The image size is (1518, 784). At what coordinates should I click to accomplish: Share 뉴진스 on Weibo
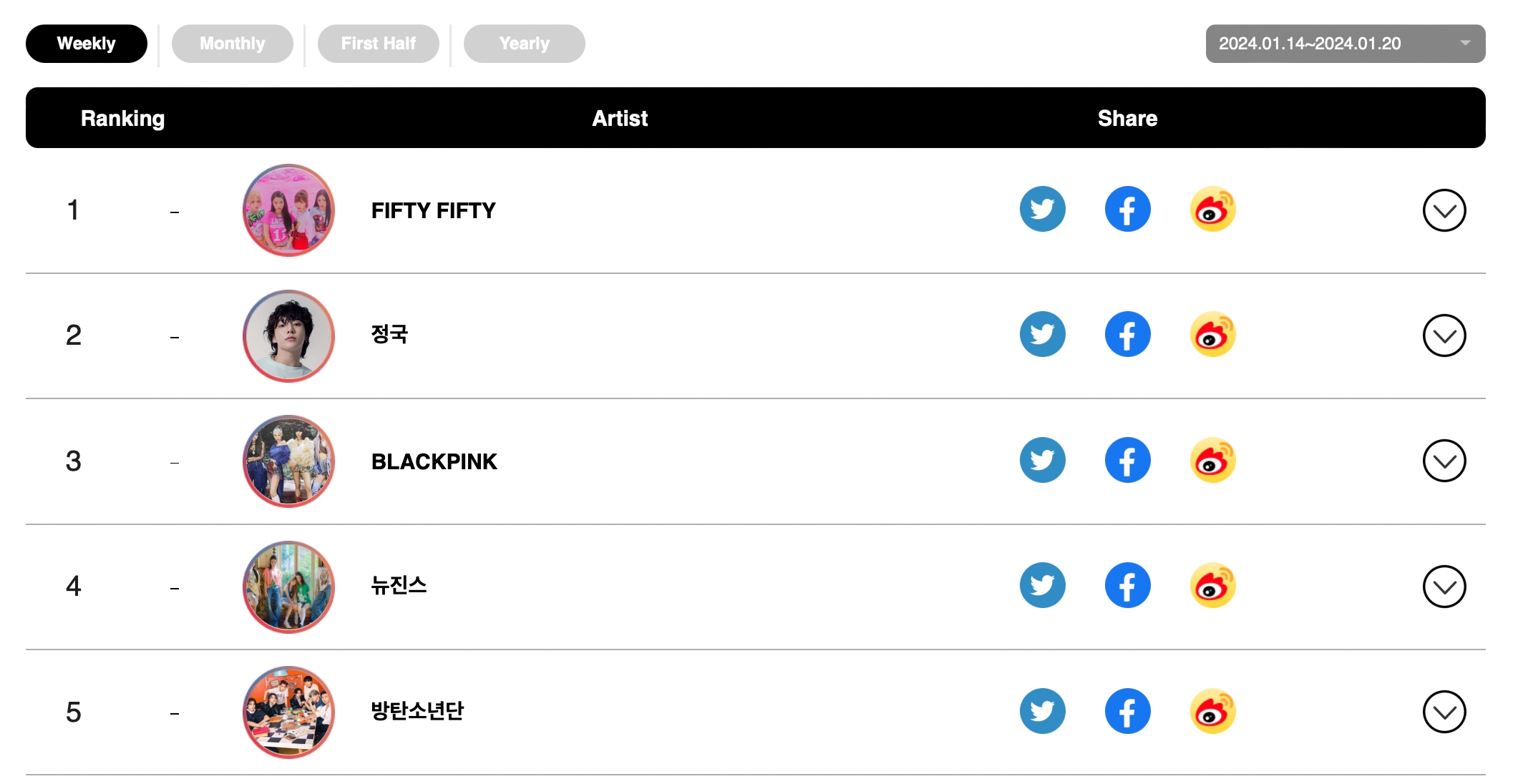[1212, 586]
